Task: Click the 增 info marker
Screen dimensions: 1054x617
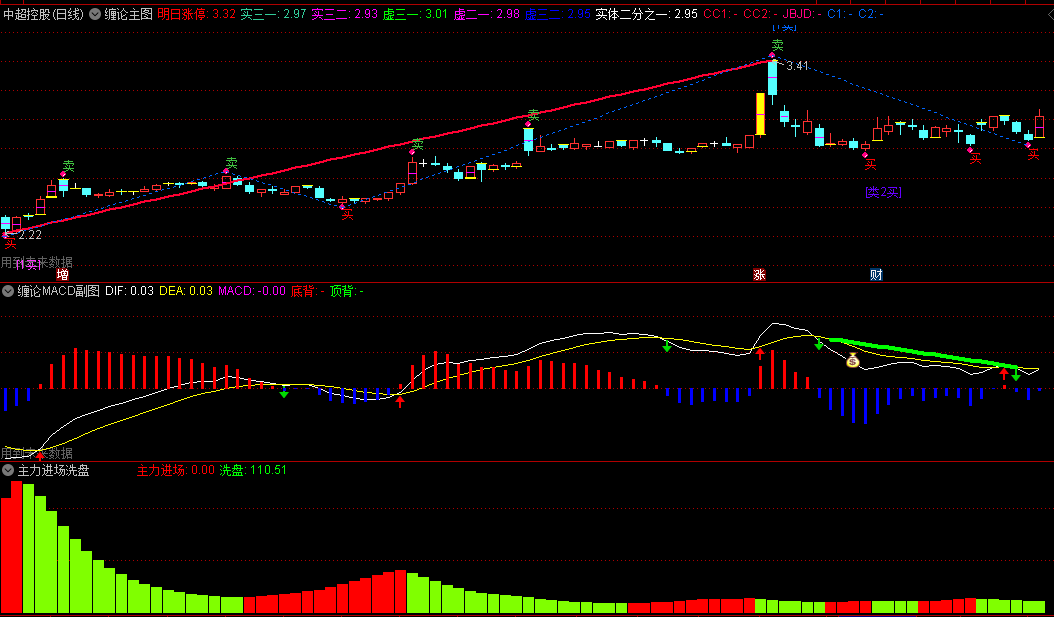Action: coord(63,274)
